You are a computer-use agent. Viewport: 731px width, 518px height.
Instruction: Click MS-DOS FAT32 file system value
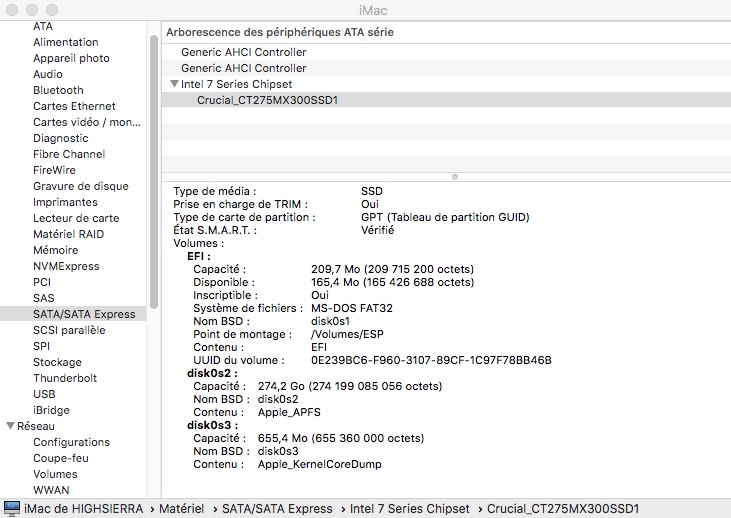[352, 308]
